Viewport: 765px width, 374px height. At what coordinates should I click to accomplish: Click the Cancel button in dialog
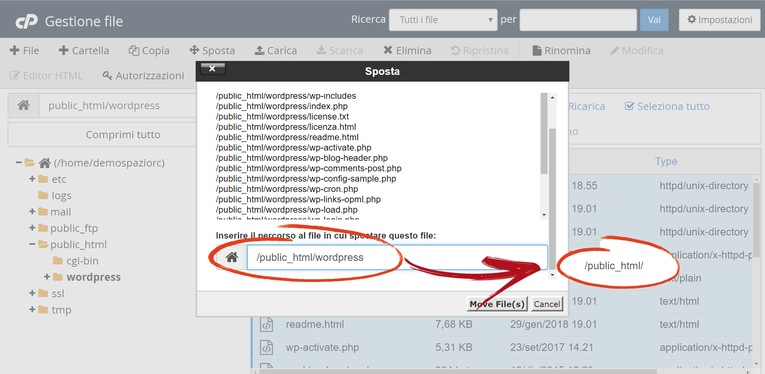[x=547, y=304]
